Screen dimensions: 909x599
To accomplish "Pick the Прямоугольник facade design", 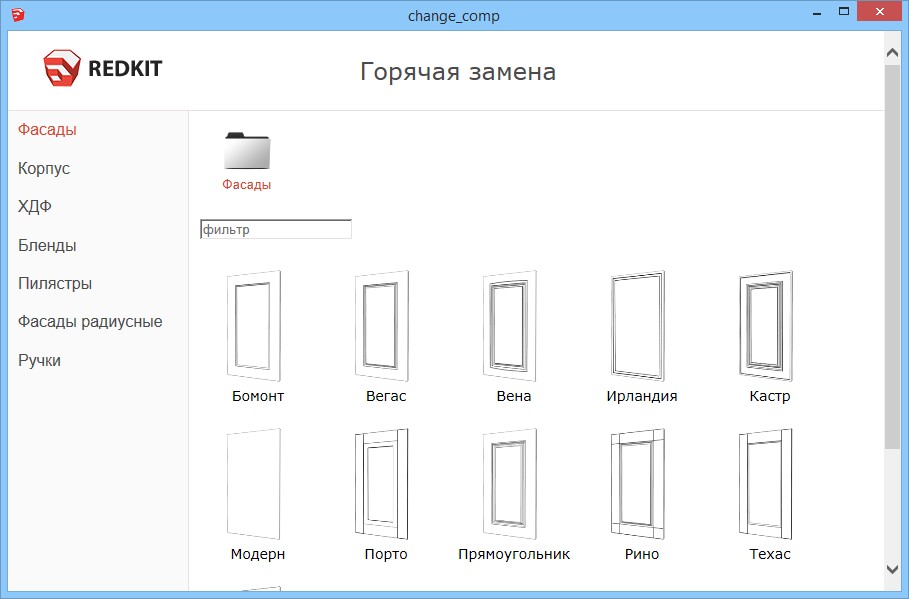I will (510, 483).
